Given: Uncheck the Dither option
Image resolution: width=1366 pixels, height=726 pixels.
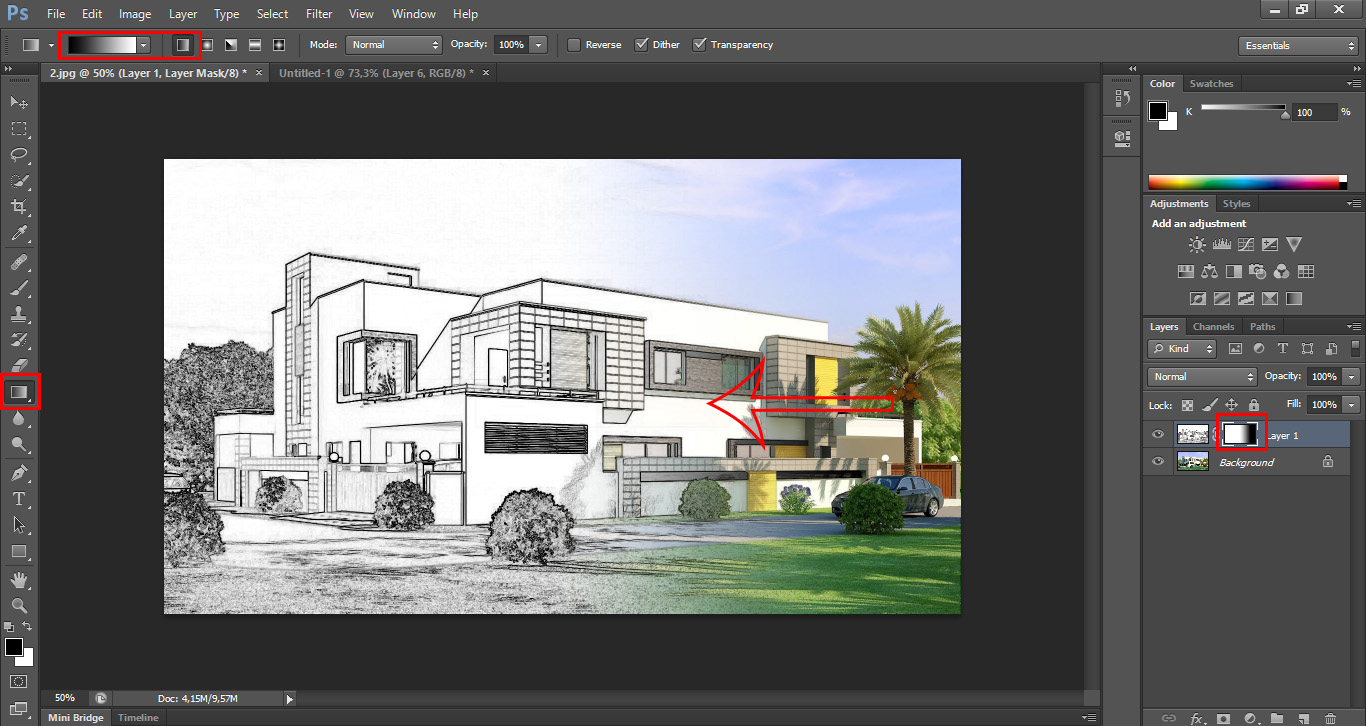Looking at the screenshot, I should [x=642, y=45].
